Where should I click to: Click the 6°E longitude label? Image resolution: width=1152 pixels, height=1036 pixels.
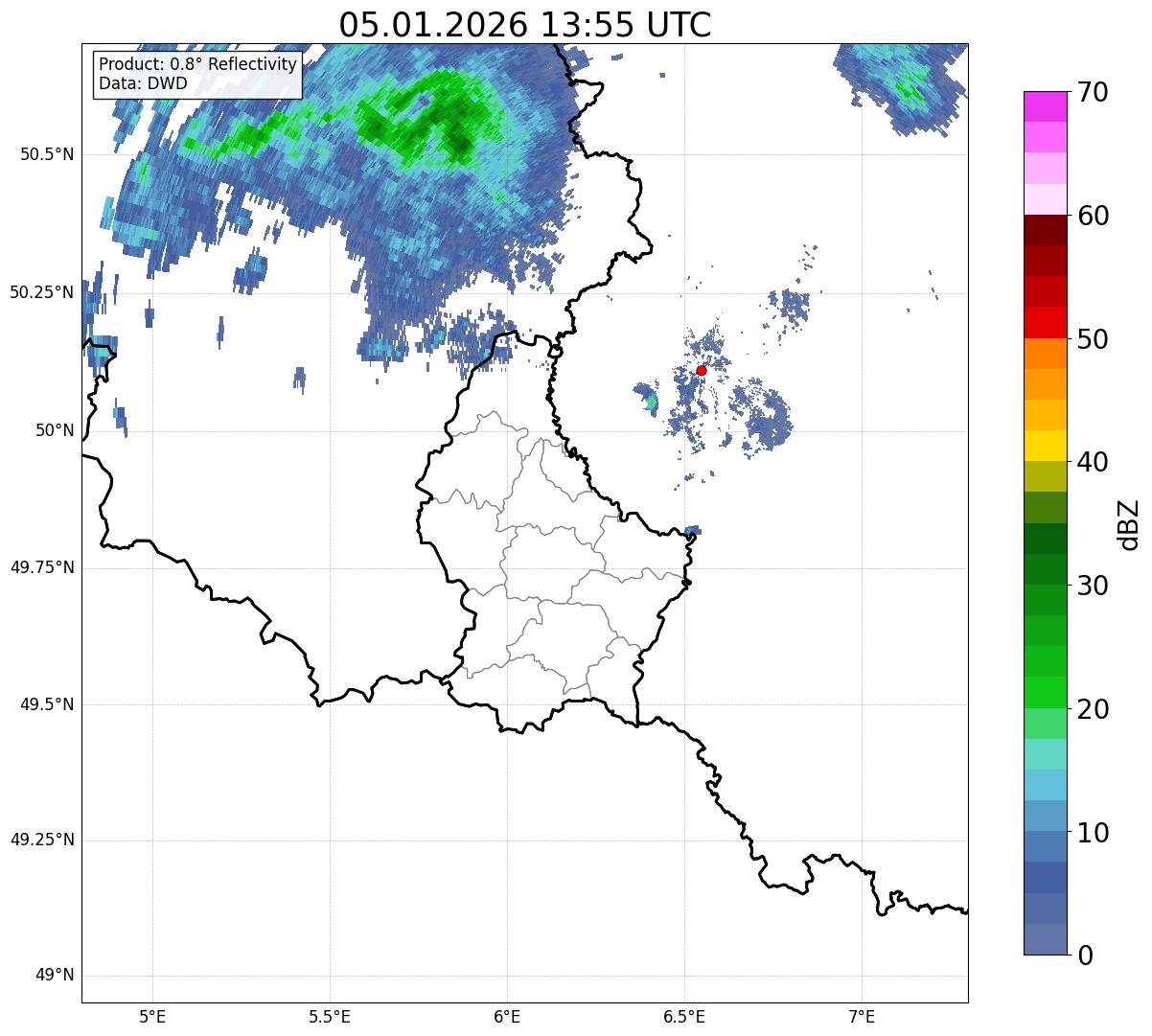(507, 1016)
